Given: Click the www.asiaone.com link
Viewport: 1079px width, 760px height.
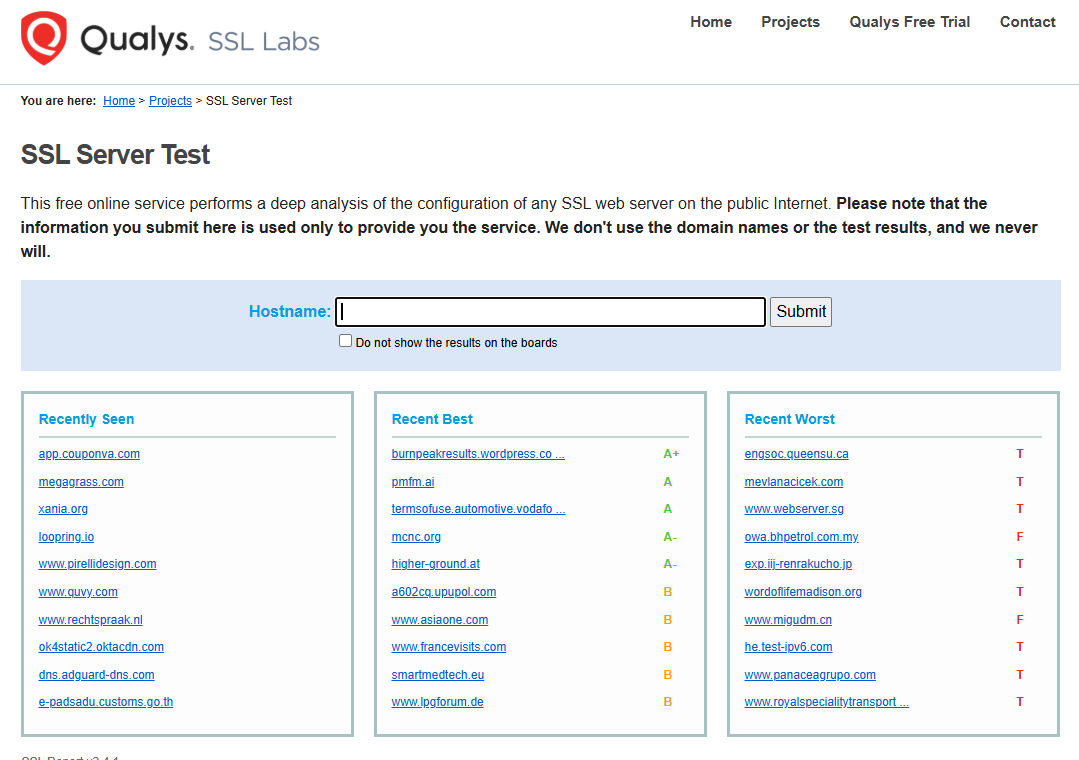Looking at the screenshot, I should 440,620.
